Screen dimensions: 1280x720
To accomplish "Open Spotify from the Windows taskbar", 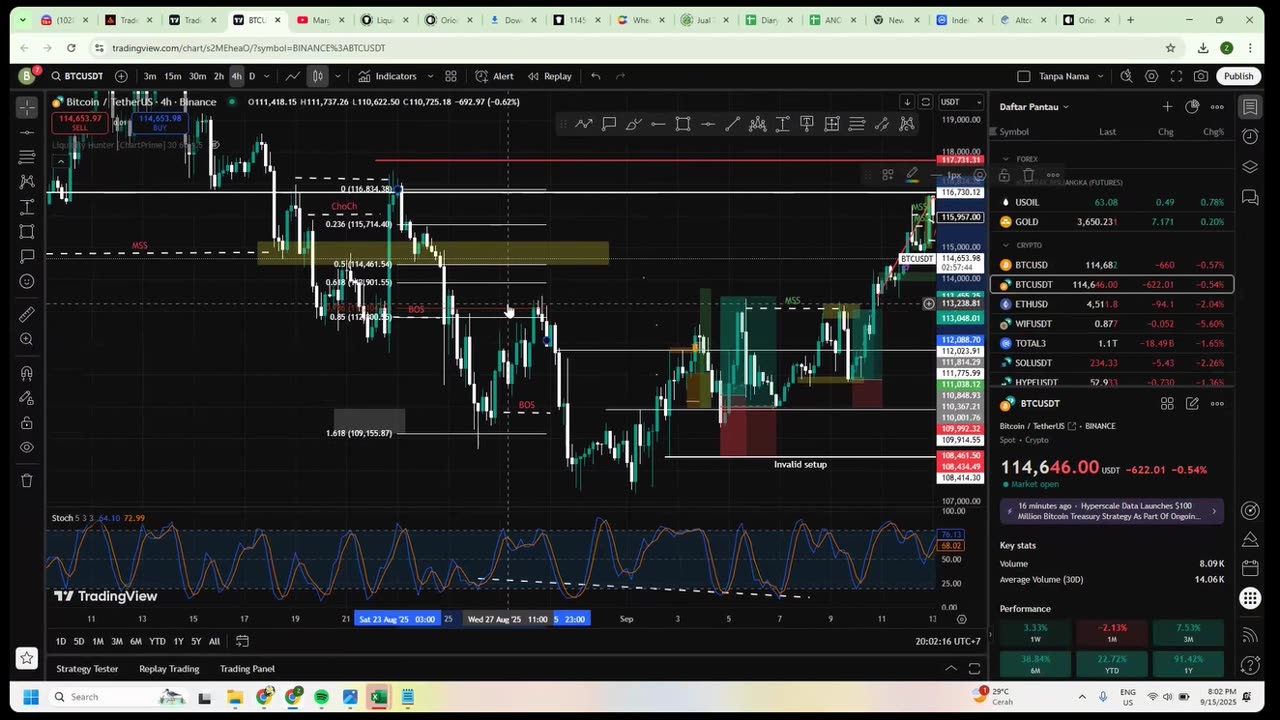I will (321, 697).
